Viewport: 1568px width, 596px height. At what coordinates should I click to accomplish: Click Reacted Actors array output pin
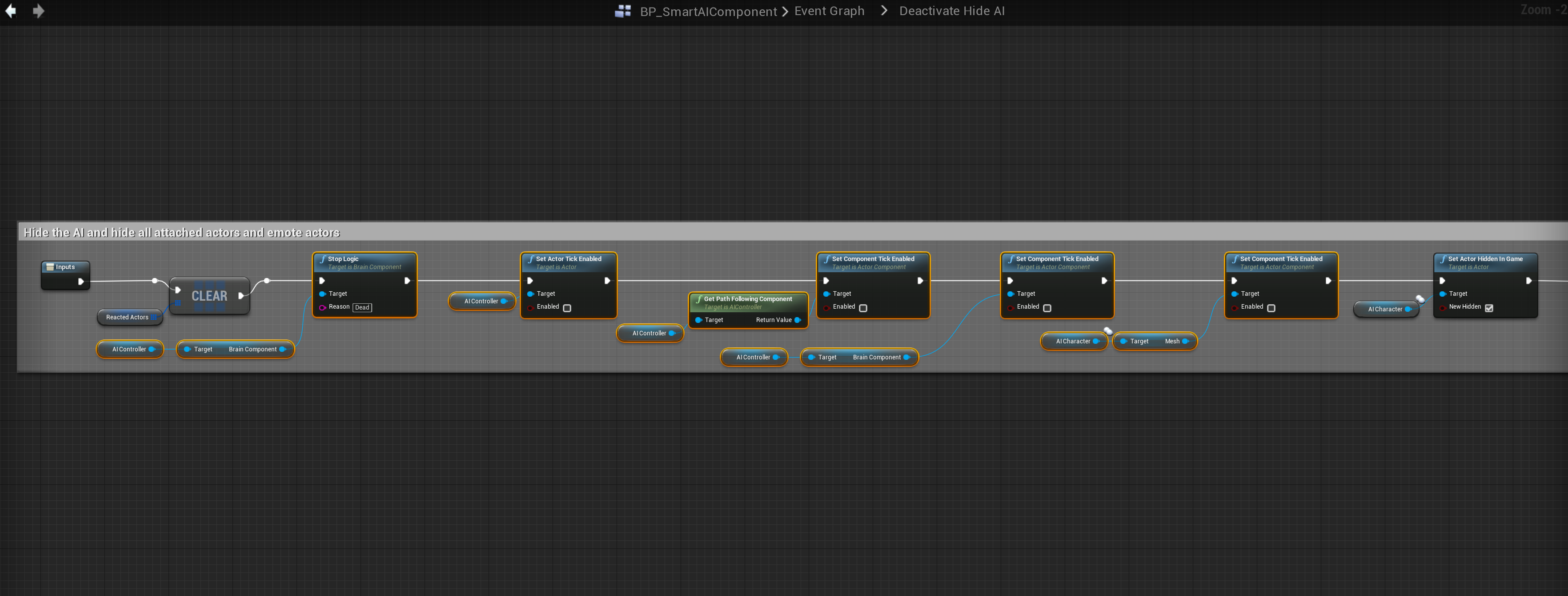[x=155, y=317]
